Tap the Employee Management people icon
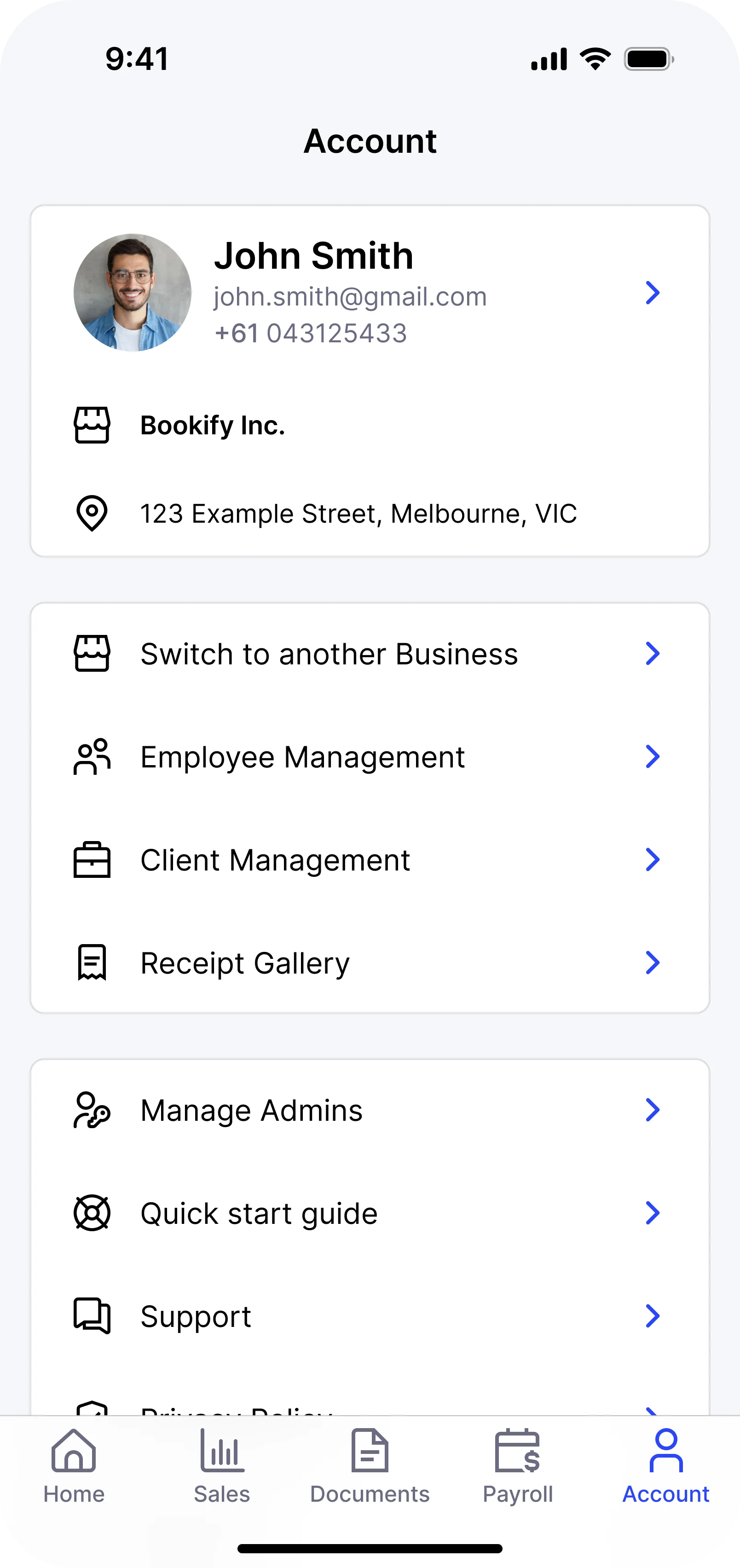The height and width of the screenshot is (1568, 740). coord(92,756)
